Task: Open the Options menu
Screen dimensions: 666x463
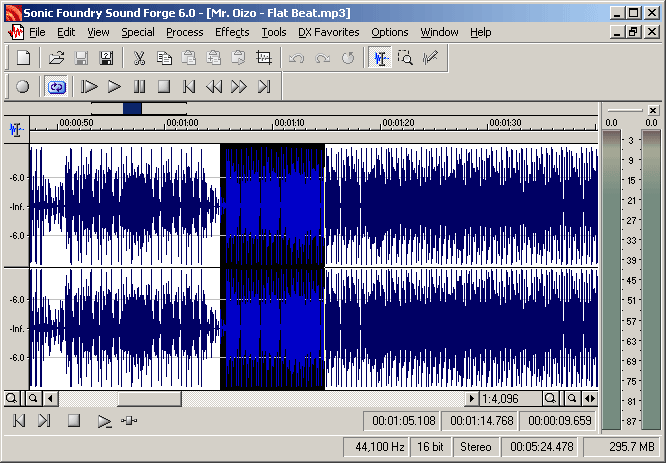Action: [389, 32]
